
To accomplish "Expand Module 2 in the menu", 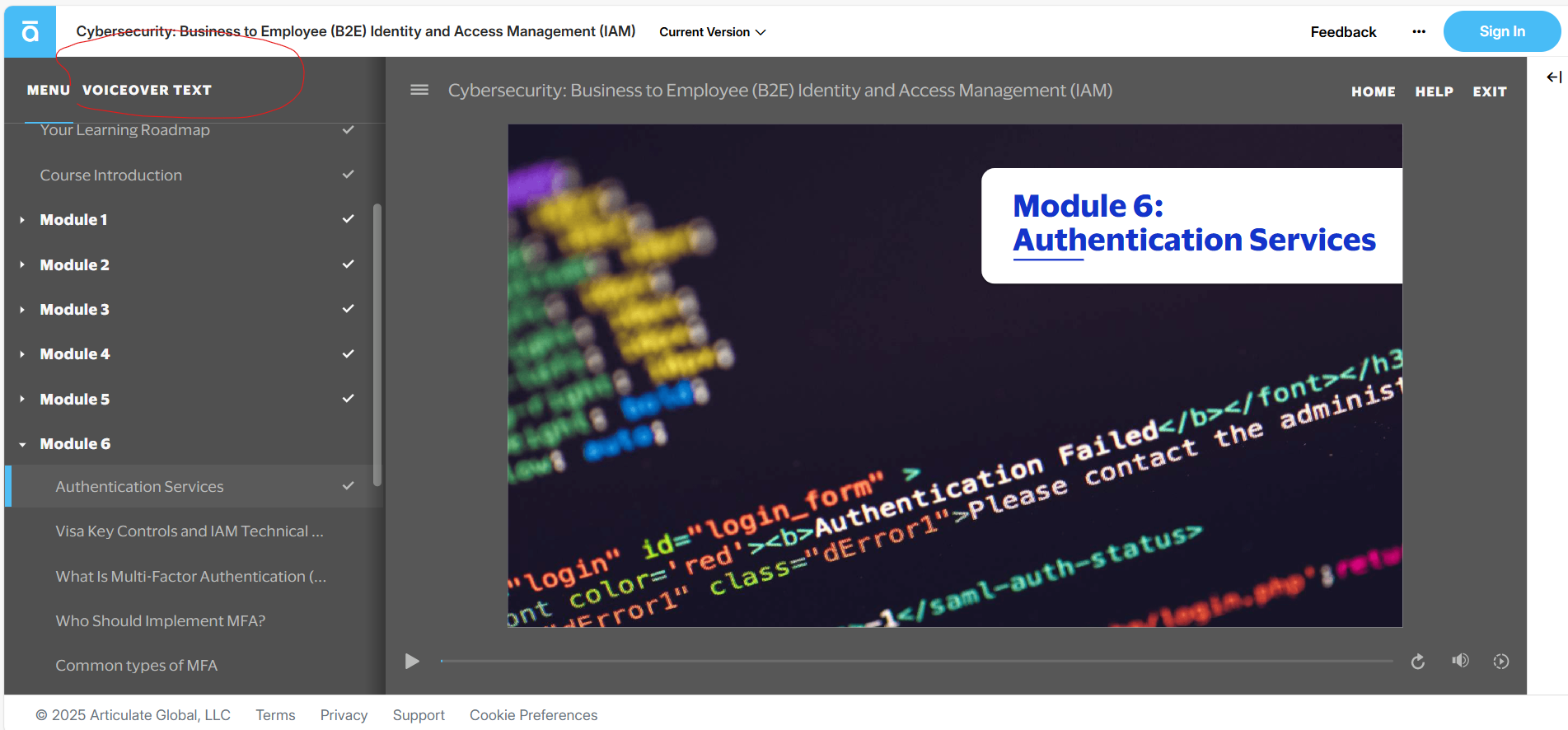I will 22,265.
